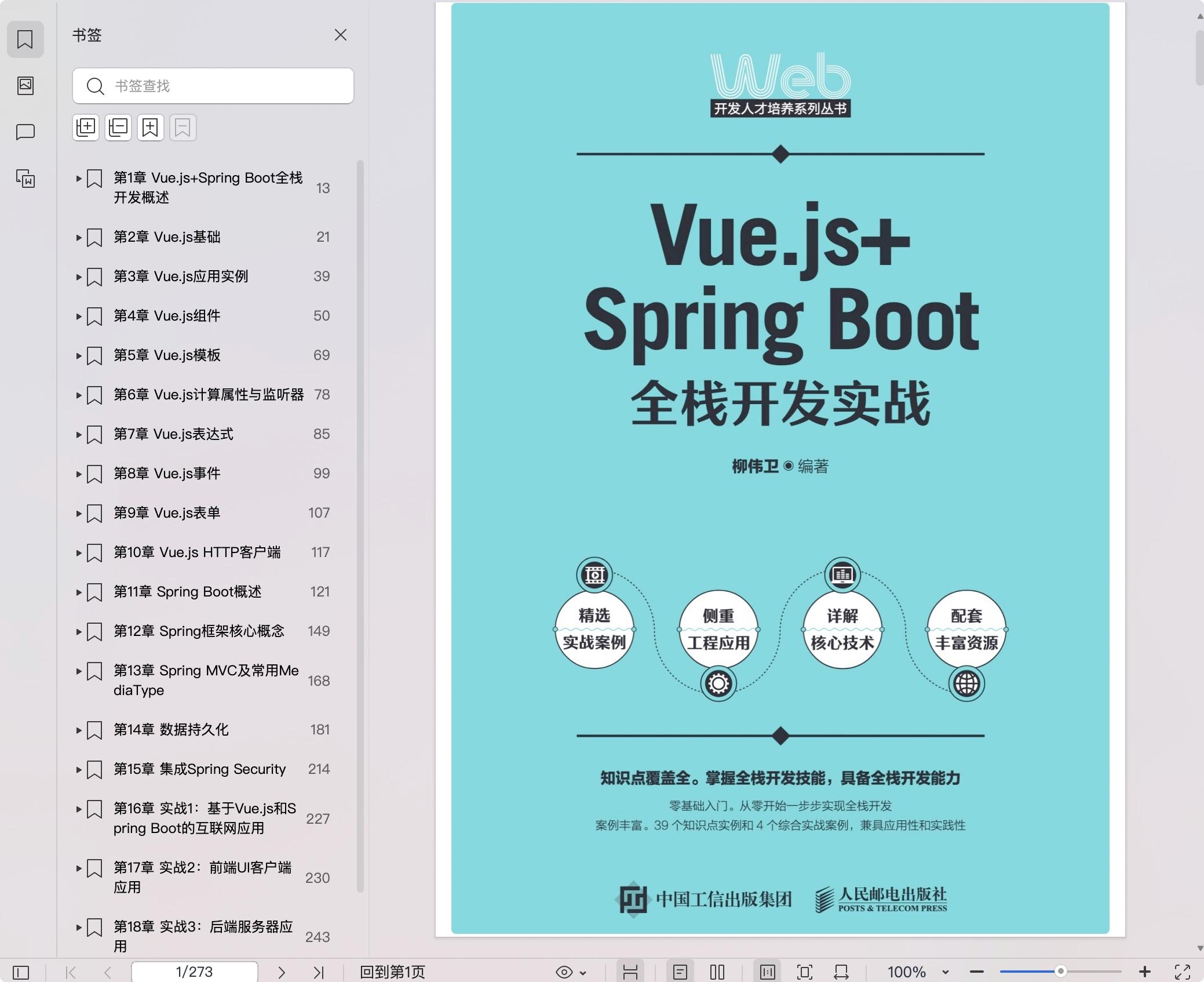
Task: Open bookmark 第16章 实战1 互联网应用
Action: click(205, 818)
